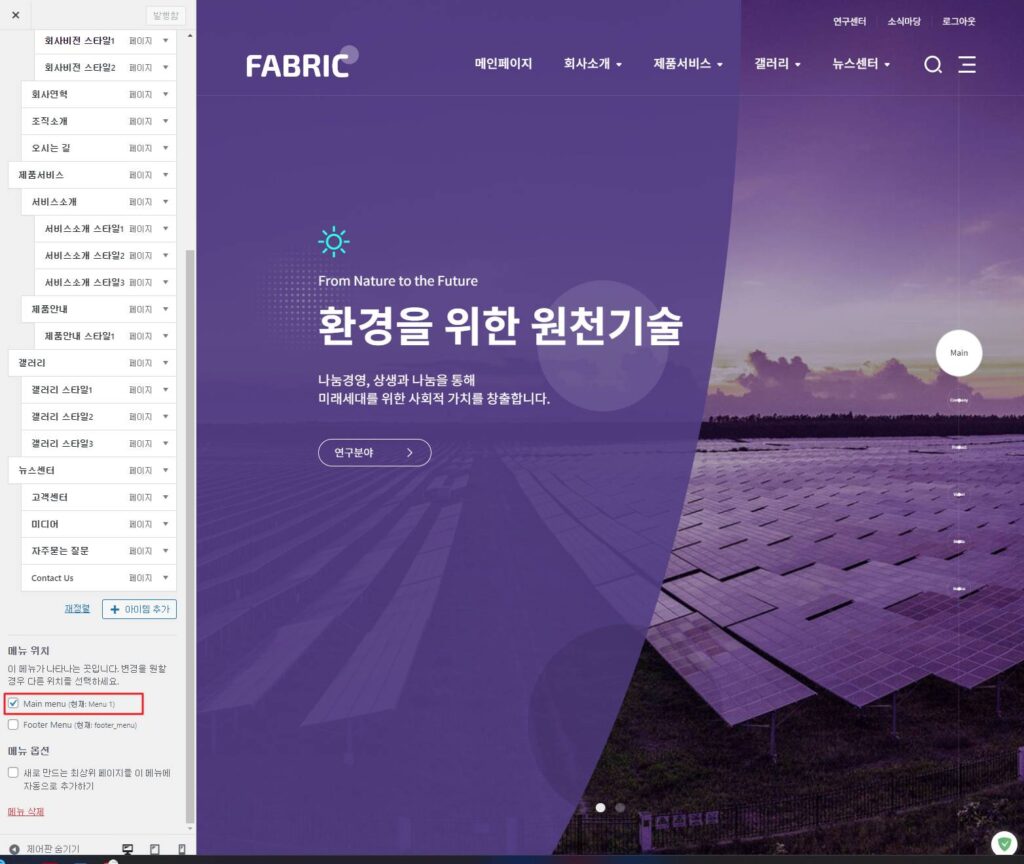
Task: Enable auto-add new top-level pages checkbox
Action: [13, 772]
